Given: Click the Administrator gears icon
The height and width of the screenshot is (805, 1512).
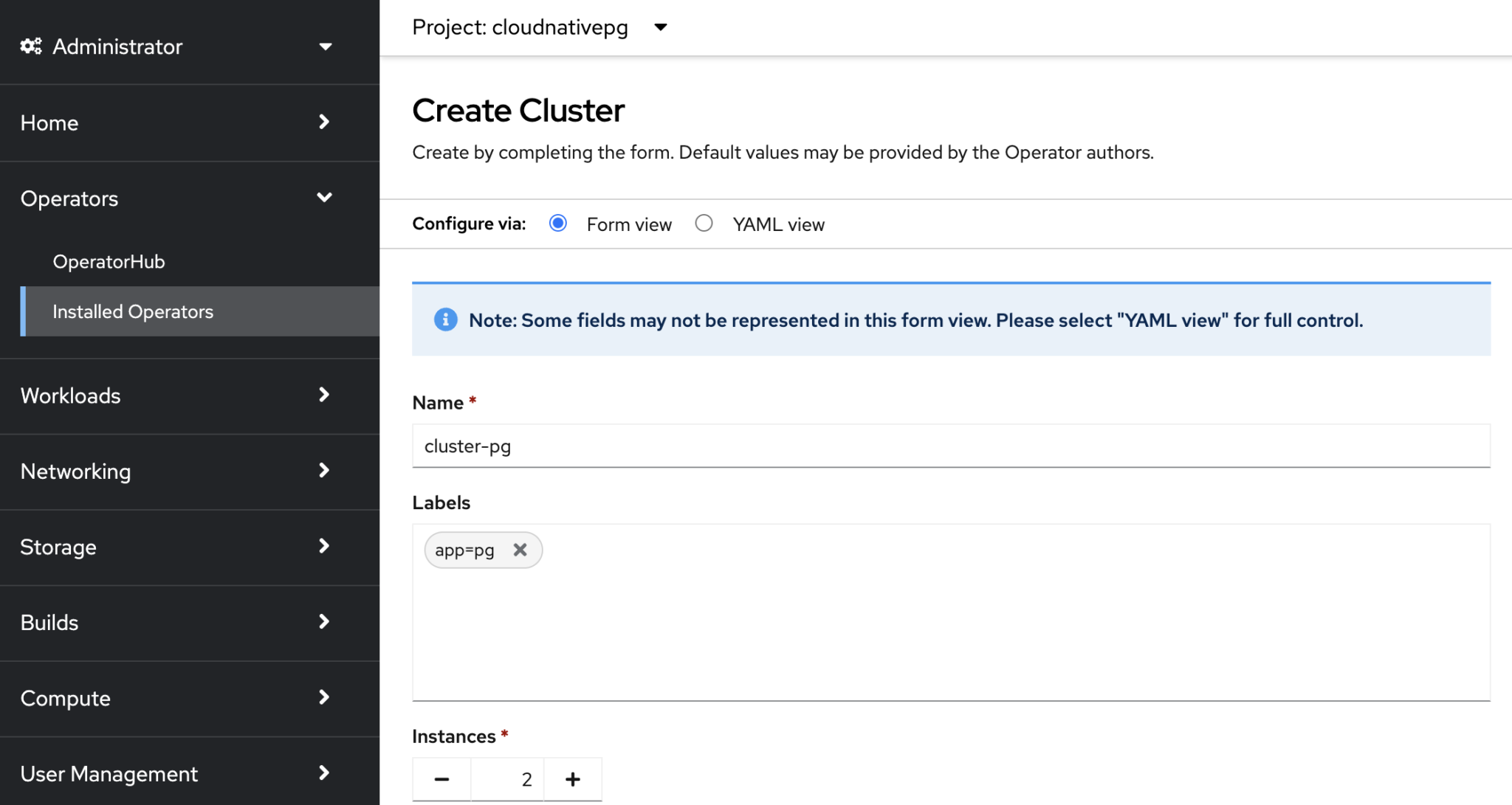Looking at the screenshot, I should coord(31,46).
